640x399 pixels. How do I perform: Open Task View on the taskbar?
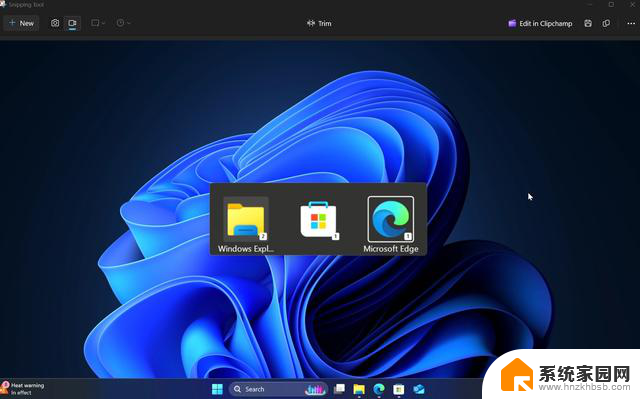point(339,389)
